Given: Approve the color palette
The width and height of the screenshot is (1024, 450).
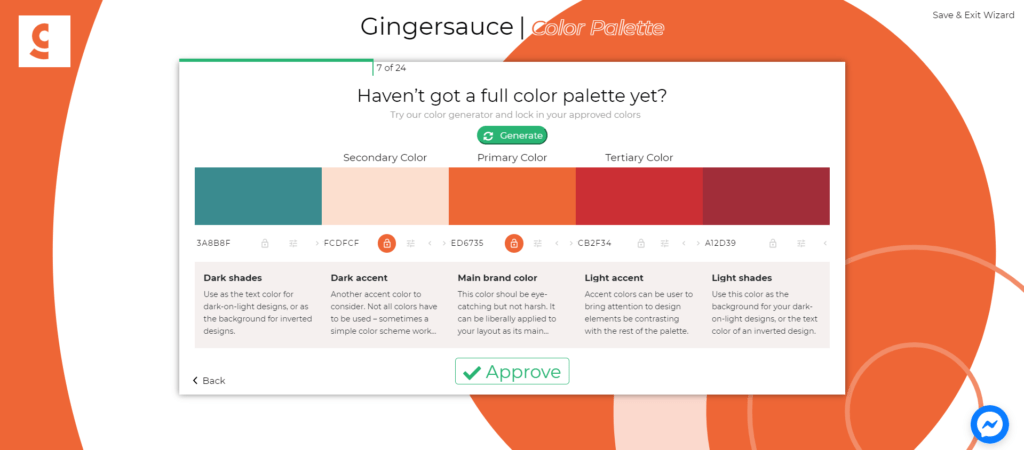Looking at the screenshot, I should [512, 371].
